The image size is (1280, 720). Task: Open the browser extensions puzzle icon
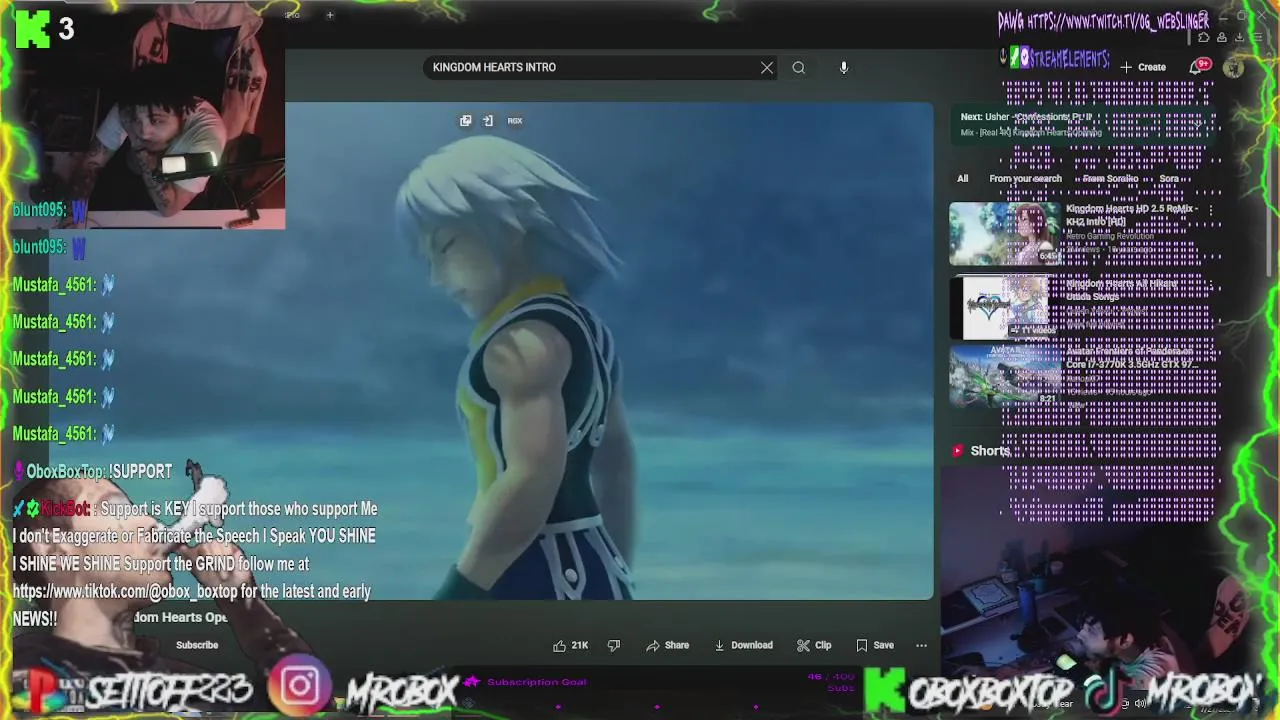pyautogui.click(x=1204, y=38)
